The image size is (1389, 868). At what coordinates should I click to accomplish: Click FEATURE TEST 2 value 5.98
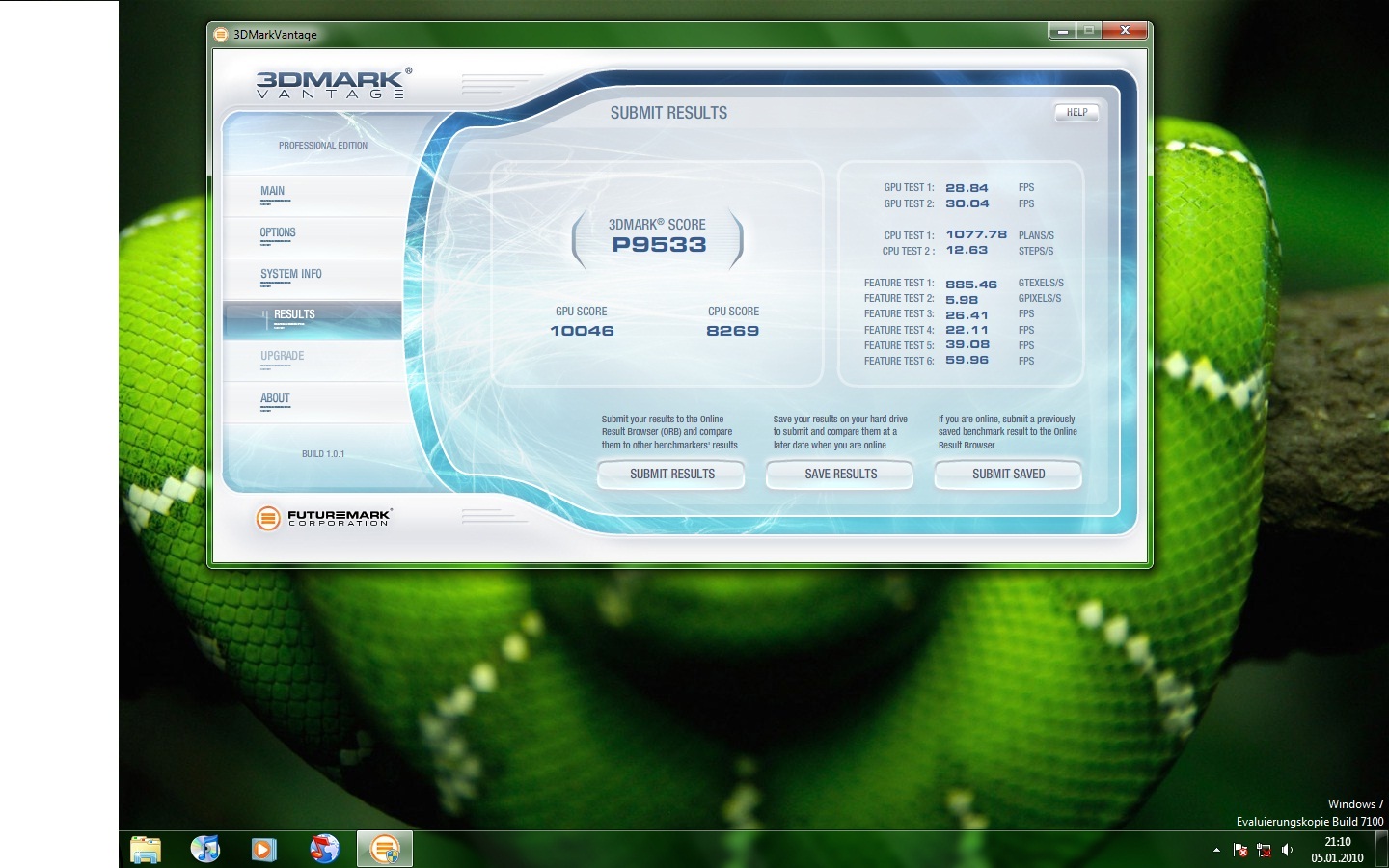click(x=962, y=300)
